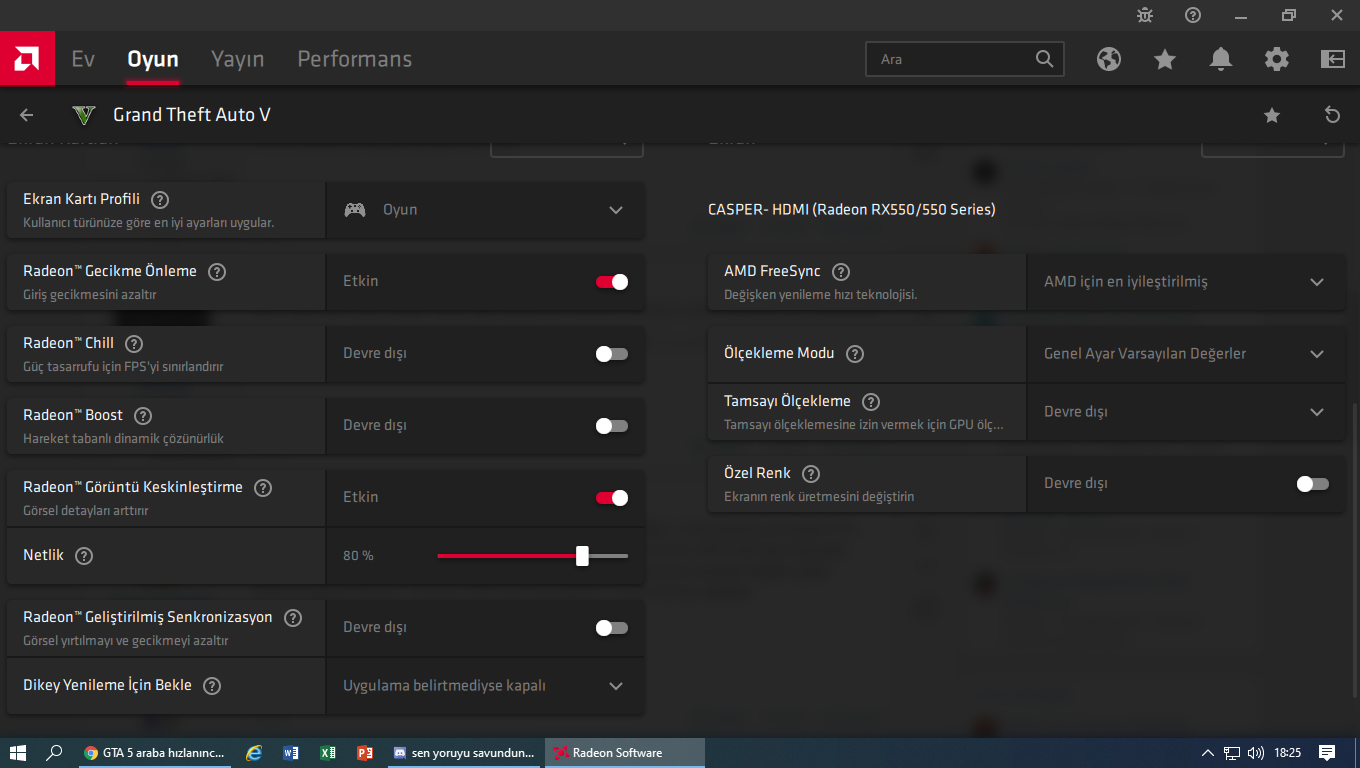
Task: Disable Radeon Görüntü Keskinleştirme toggle
Action: [x=612, y=497]
